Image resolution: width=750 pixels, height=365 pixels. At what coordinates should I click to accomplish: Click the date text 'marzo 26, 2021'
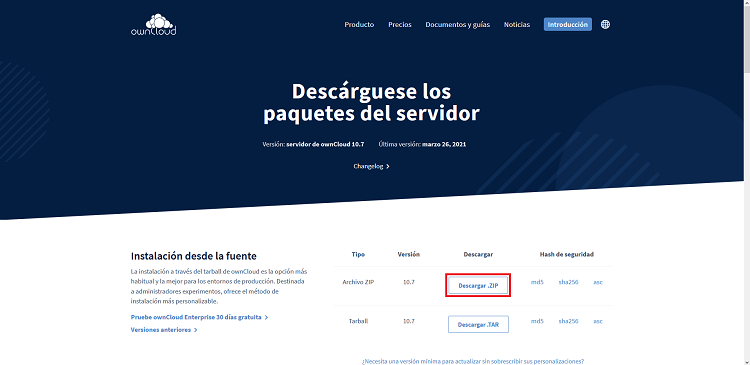coord(444,144)
